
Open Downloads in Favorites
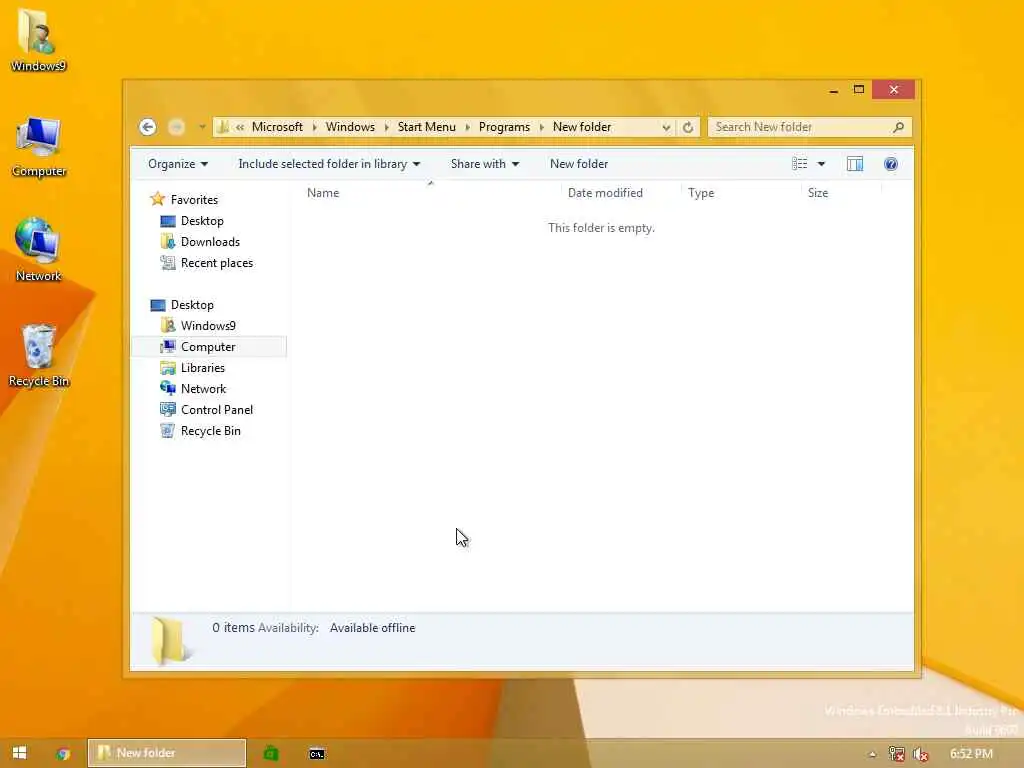point(210,242)
